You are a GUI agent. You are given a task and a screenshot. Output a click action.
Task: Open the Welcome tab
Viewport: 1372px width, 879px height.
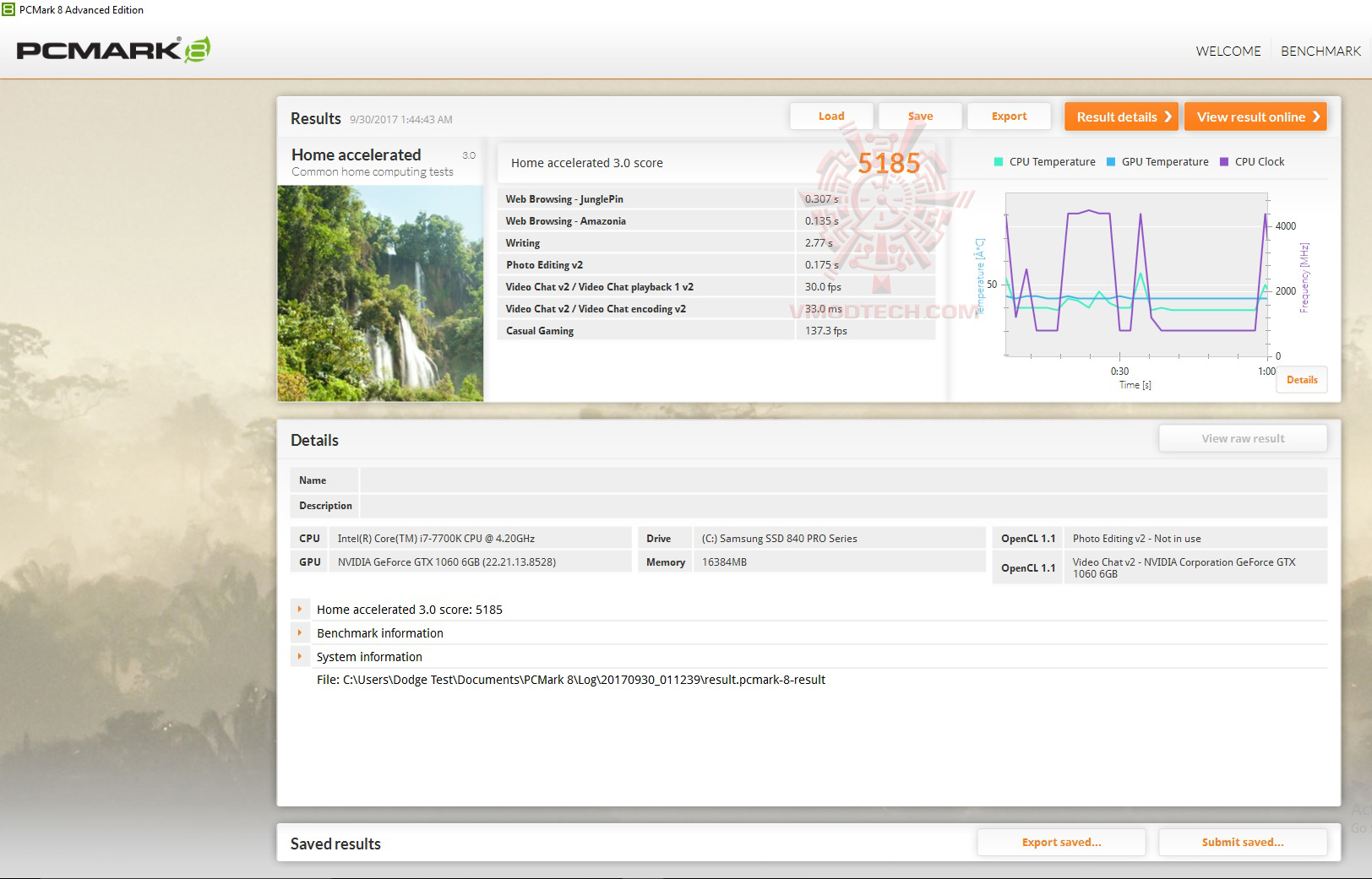coord(1228,51)
